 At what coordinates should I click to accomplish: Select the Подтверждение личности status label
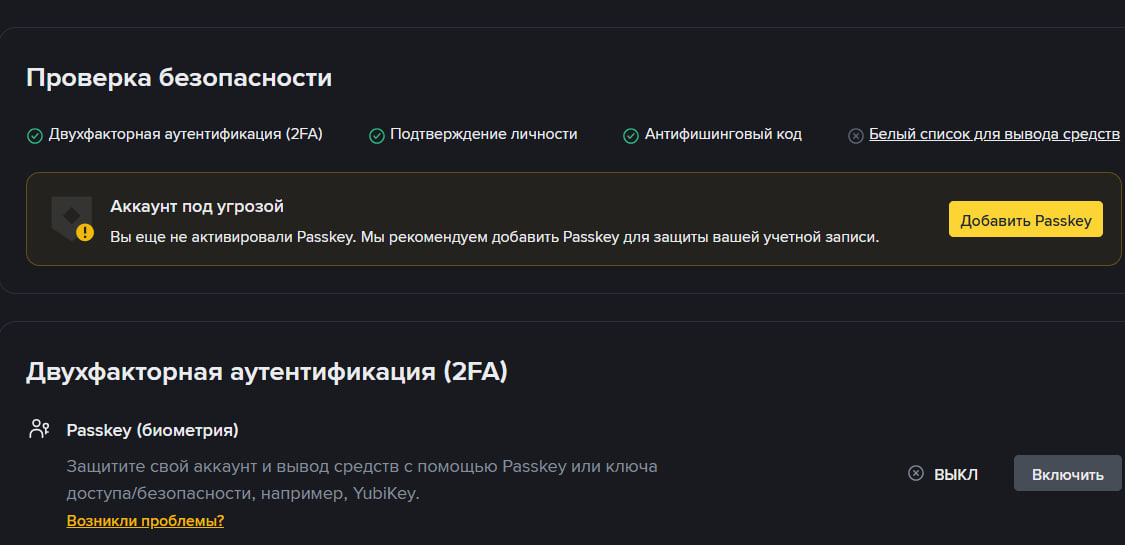(483, 134)
